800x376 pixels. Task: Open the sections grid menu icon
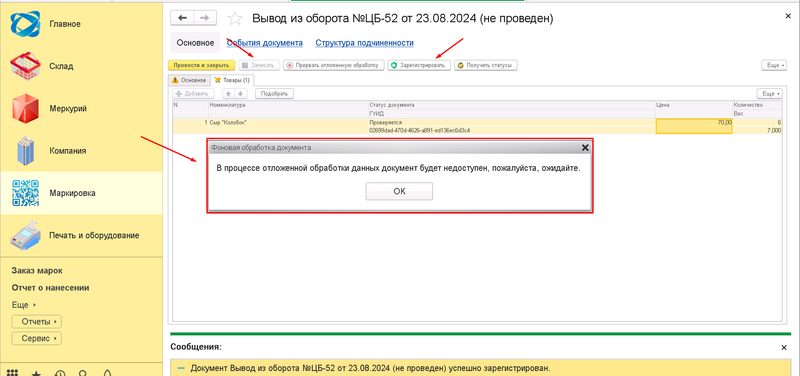(13, 373)
